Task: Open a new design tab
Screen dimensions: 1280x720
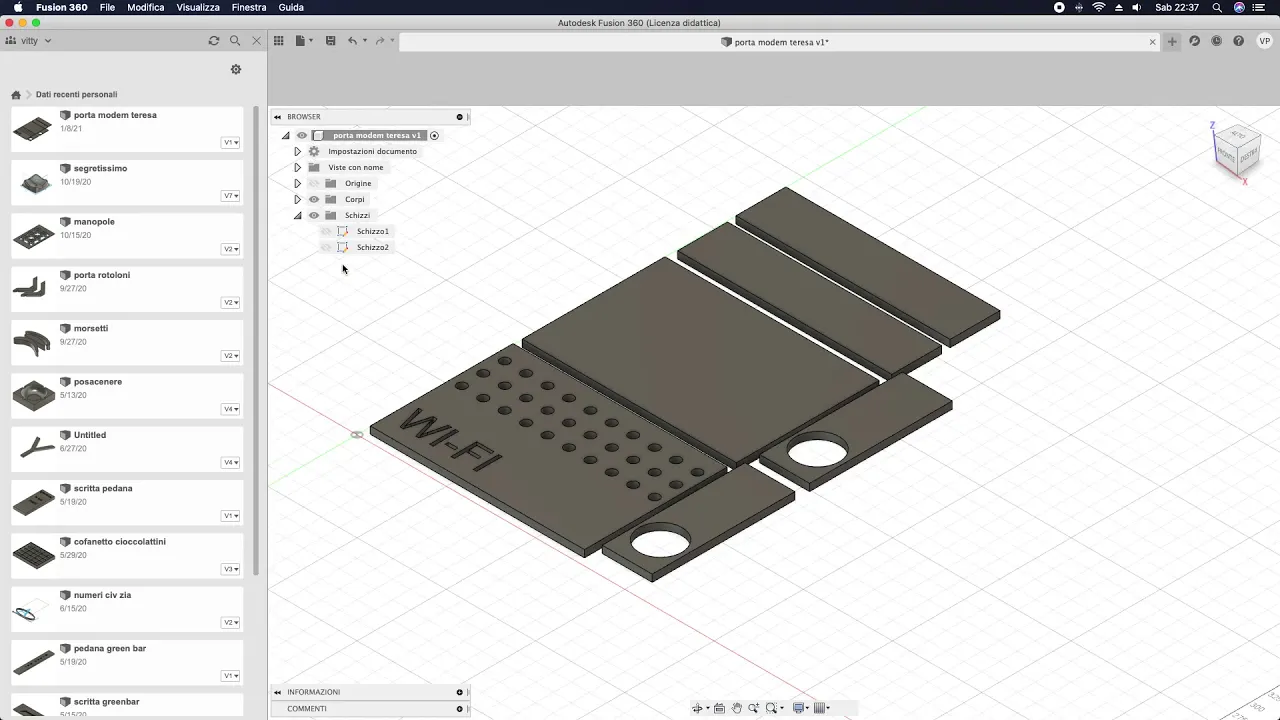Action: pos(1172,41)
